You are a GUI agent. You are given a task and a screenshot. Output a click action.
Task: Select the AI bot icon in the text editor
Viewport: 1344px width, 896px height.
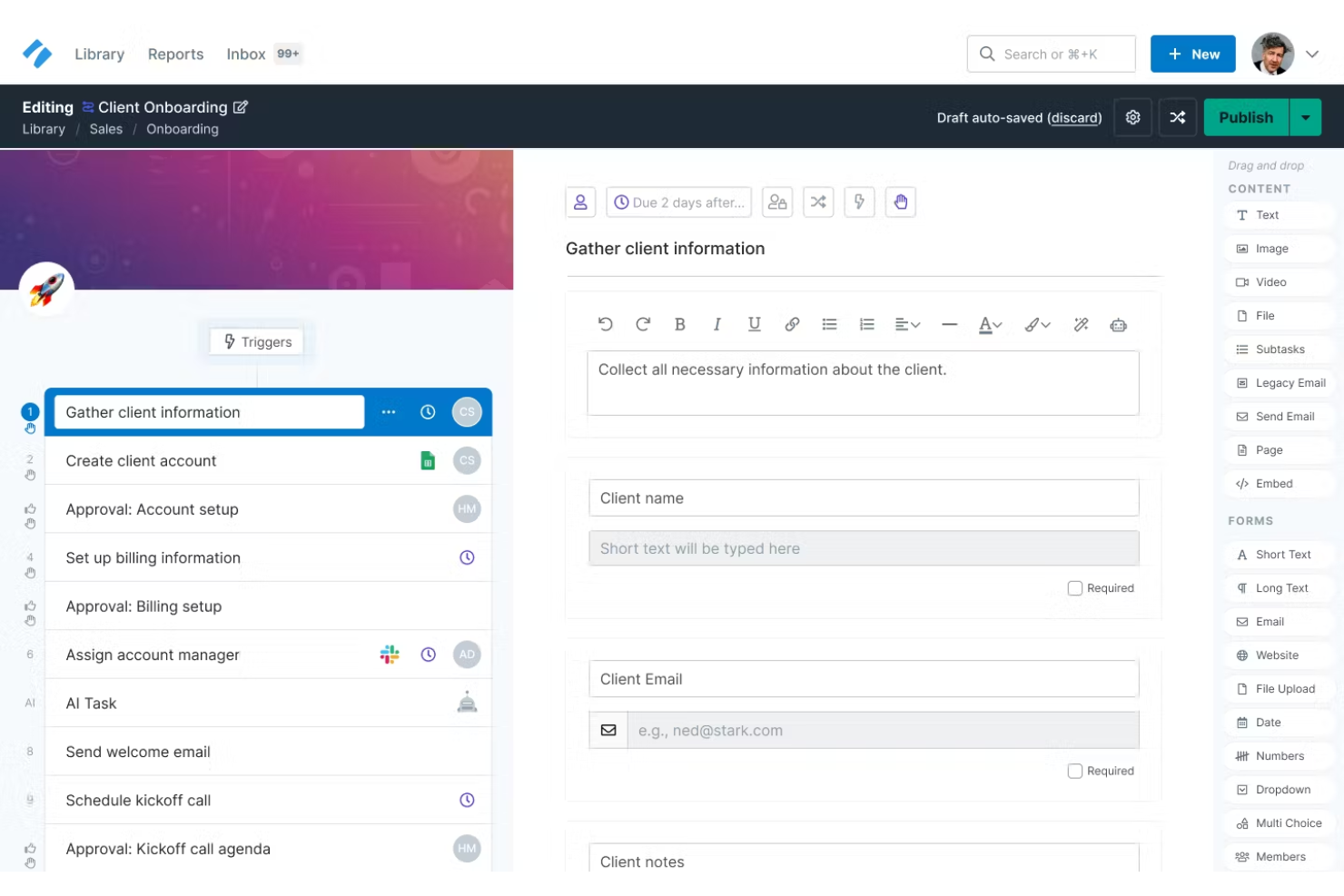tap(1118, 324)
